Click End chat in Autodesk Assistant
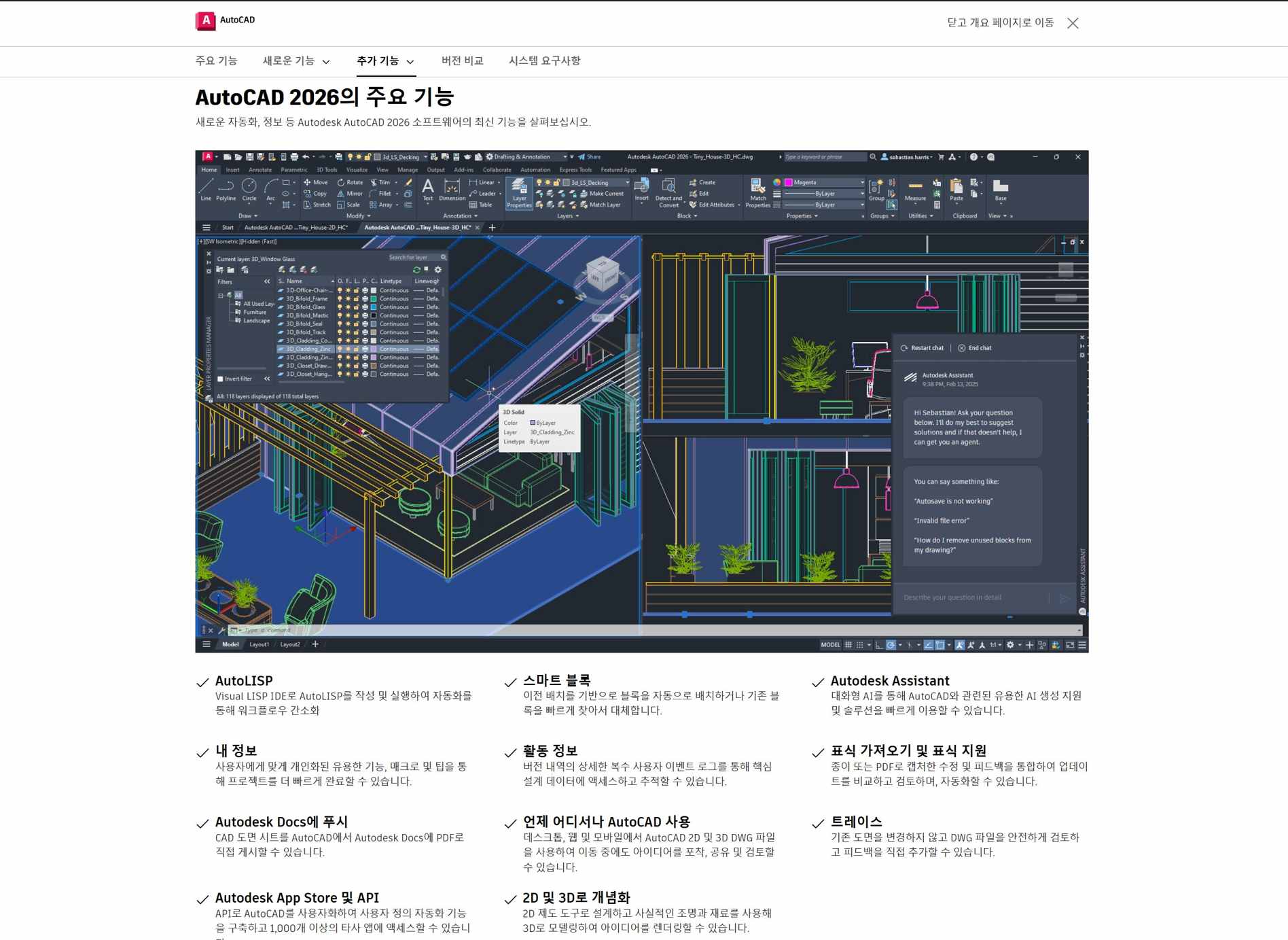 975,348
